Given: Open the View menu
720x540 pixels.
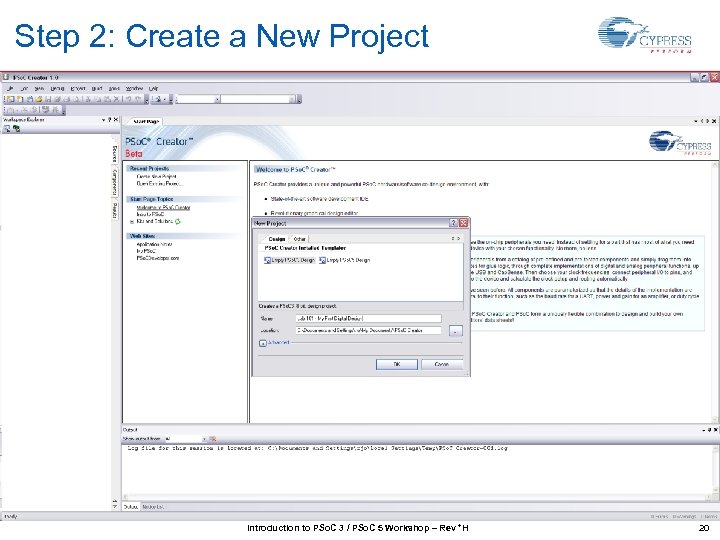Looking at the screenshot, I should tap(39, 88).
